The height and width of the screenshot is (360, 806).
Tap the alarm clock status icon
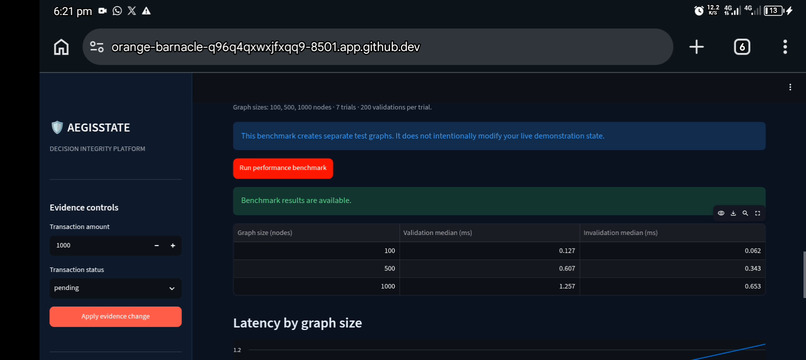pos(699,10)
